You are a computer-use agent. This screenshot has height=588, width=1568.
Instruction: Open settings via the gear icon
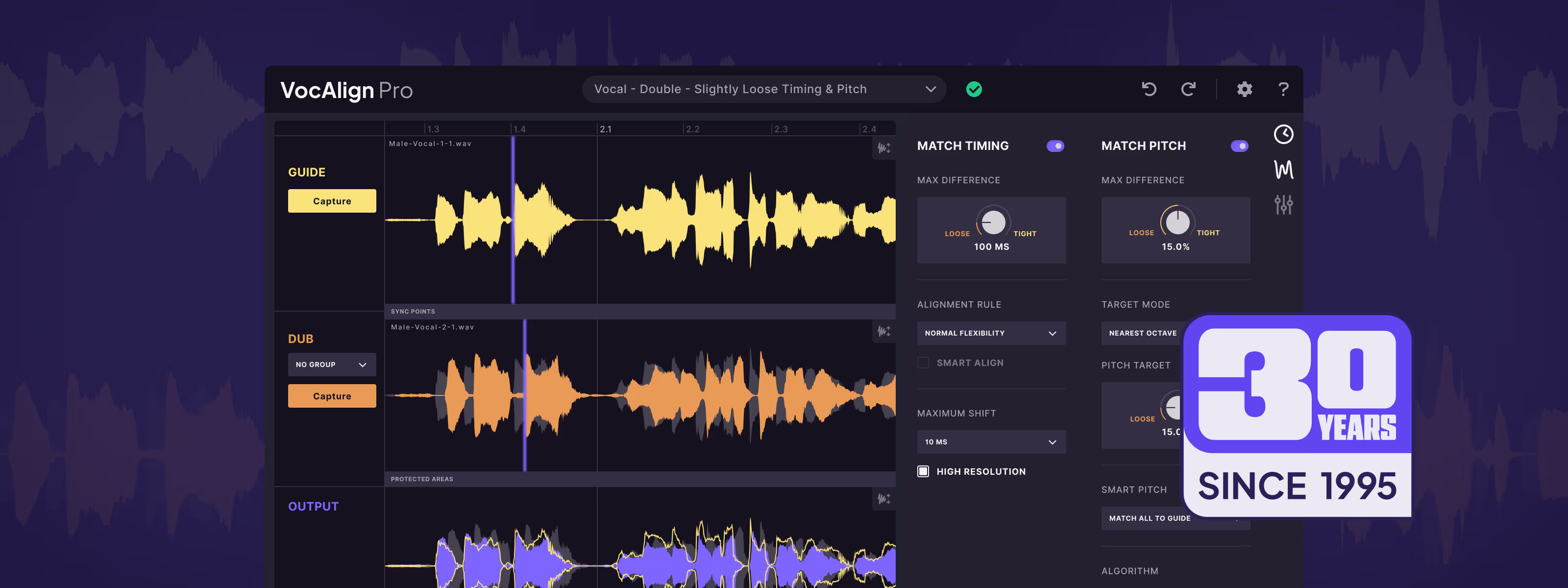1244,90
